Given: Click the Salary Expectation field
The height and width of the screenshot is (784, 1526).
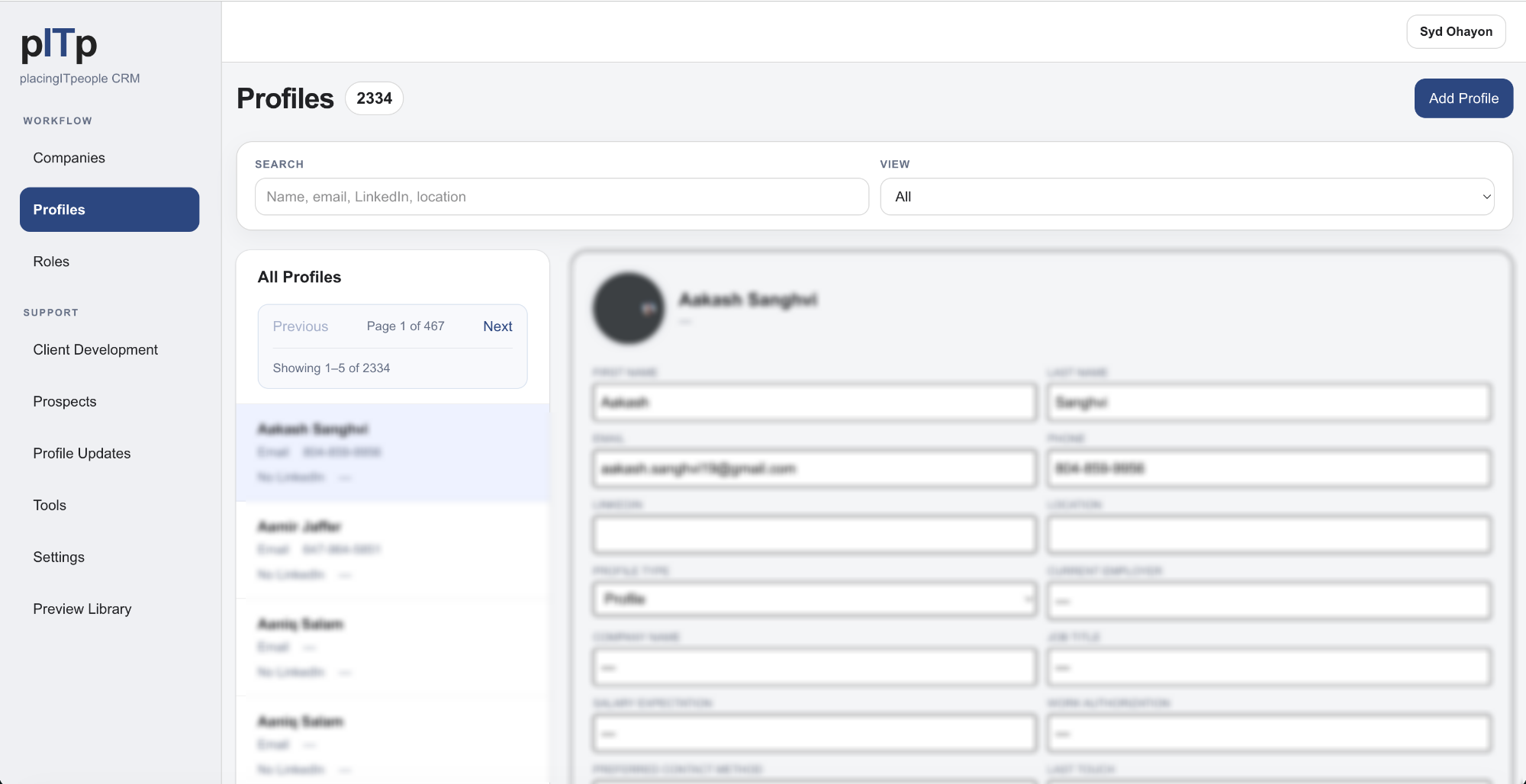Looking at the screenshot, I should click(x=814, y=734).
